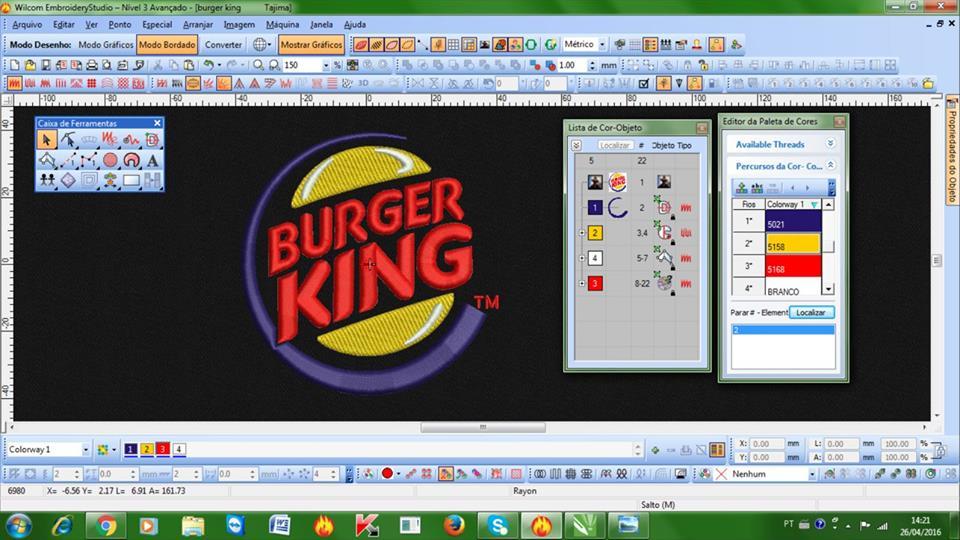This screenshot has height=540, width=960.
Task: Open Skype from the Windows taskbar
Action: 498,525
